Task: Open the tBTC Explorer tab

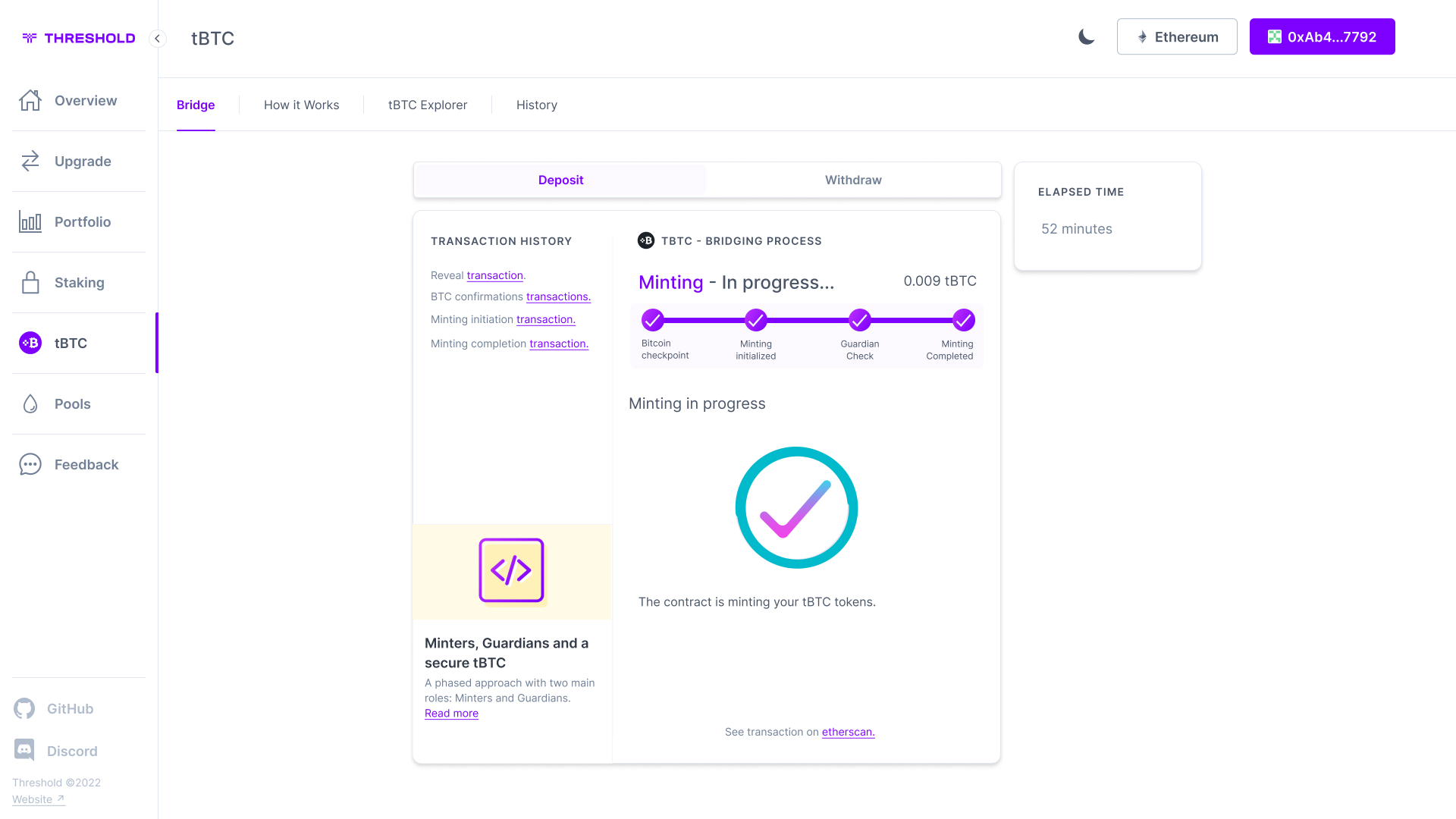Action: pos(428,105)
